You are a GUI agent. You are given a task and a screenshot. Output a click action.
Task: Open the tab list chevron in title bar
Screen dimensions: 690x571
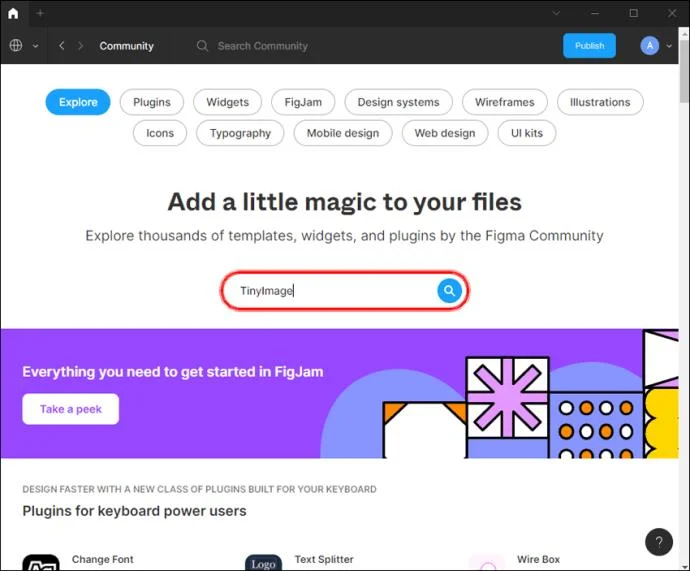tap(556, 13)
